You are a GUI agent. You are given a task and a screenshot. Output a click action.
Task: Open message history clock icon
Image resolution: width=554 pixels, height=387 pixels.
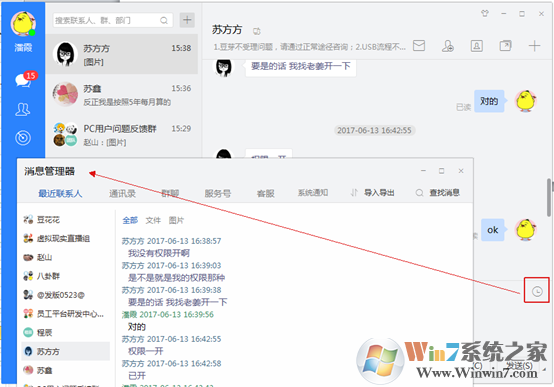537,291
